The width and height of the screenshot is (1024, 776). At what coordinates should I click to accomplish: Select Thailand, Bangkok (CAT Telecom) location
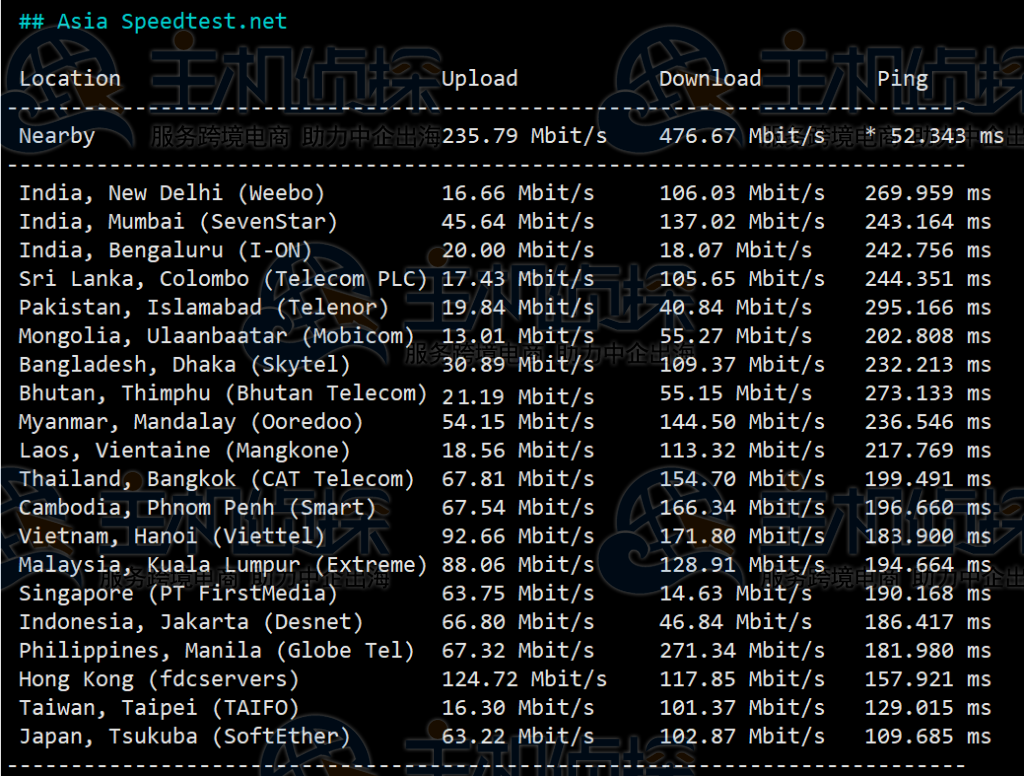pyautogui.click(x=216, y=479)
